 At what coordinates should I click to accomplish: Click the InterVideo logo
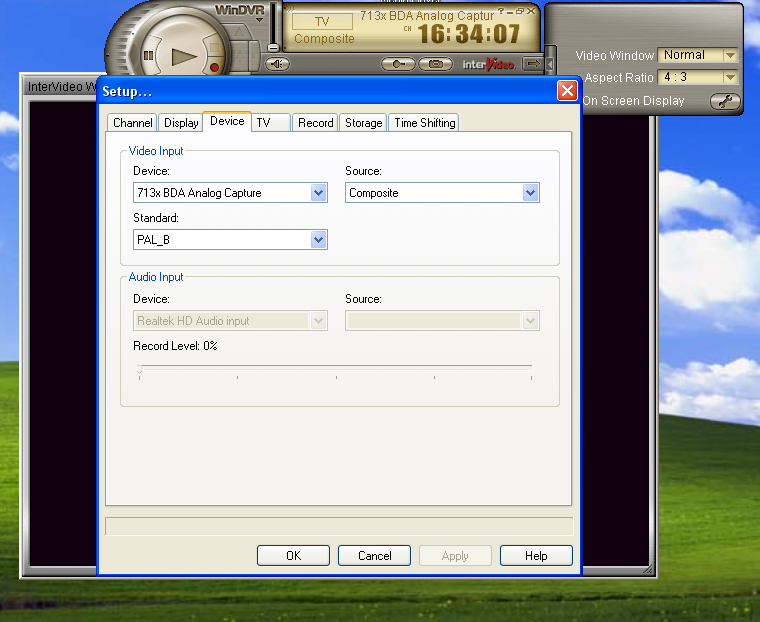(488, 64)
